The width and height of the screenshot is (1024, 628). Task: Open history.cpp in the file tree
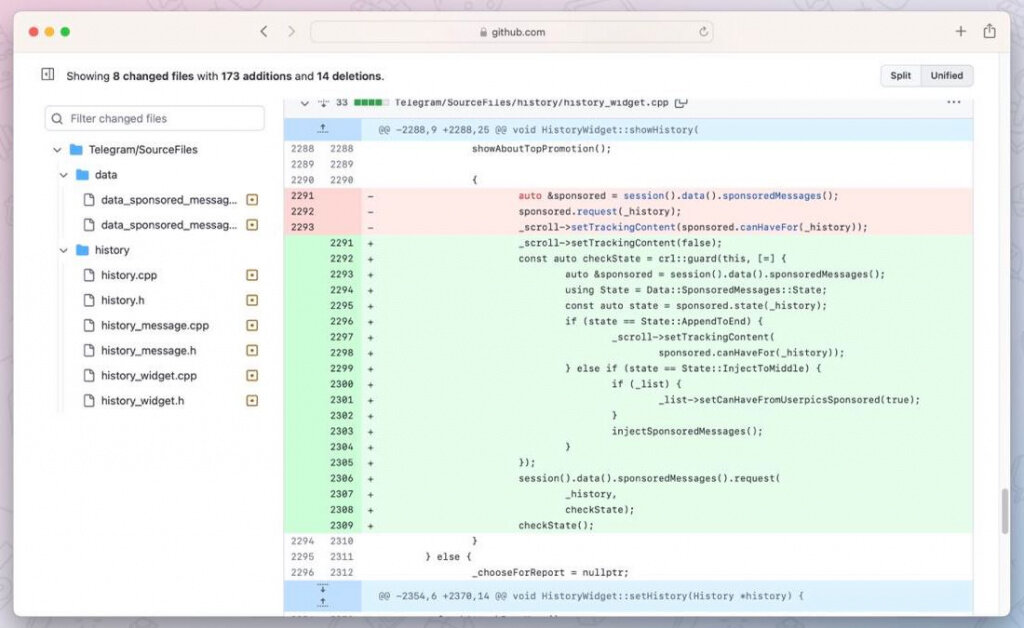[129, 275]
